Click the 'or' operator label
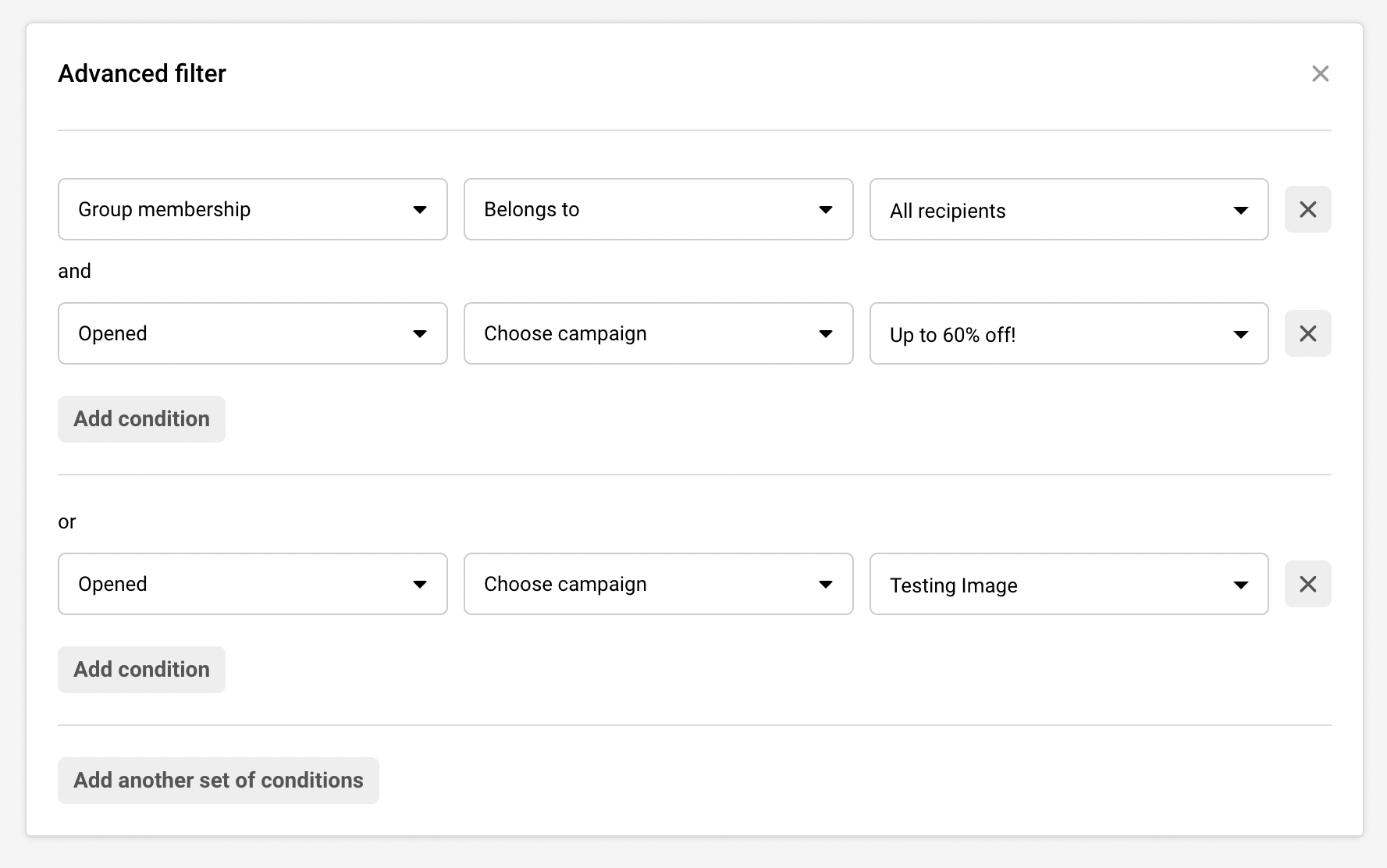The width and height of the screenshot is (1387, 868). pyautogui.click(x=67, y=521)
